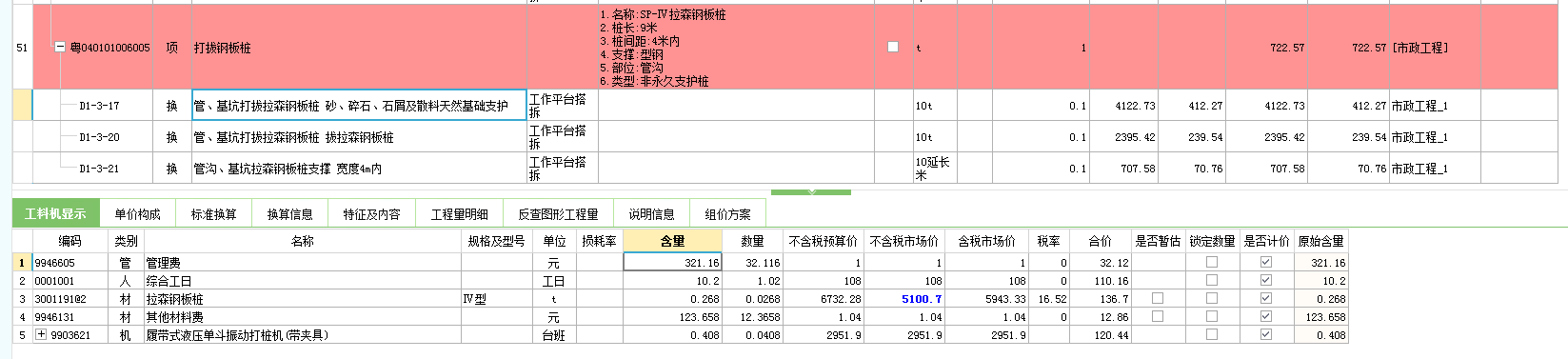Check 锁定数量 for 综合工日 row
This screenshot has width=1568, height=359.
(1212, 281)
